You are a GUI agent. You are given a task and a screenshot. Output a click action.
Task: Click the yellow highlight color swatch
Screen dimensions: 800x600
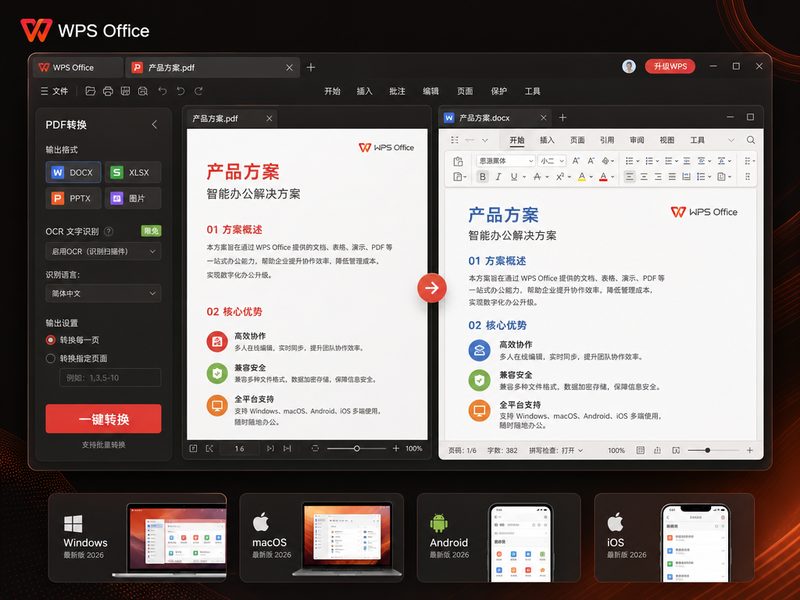click(x=582, y=177)
